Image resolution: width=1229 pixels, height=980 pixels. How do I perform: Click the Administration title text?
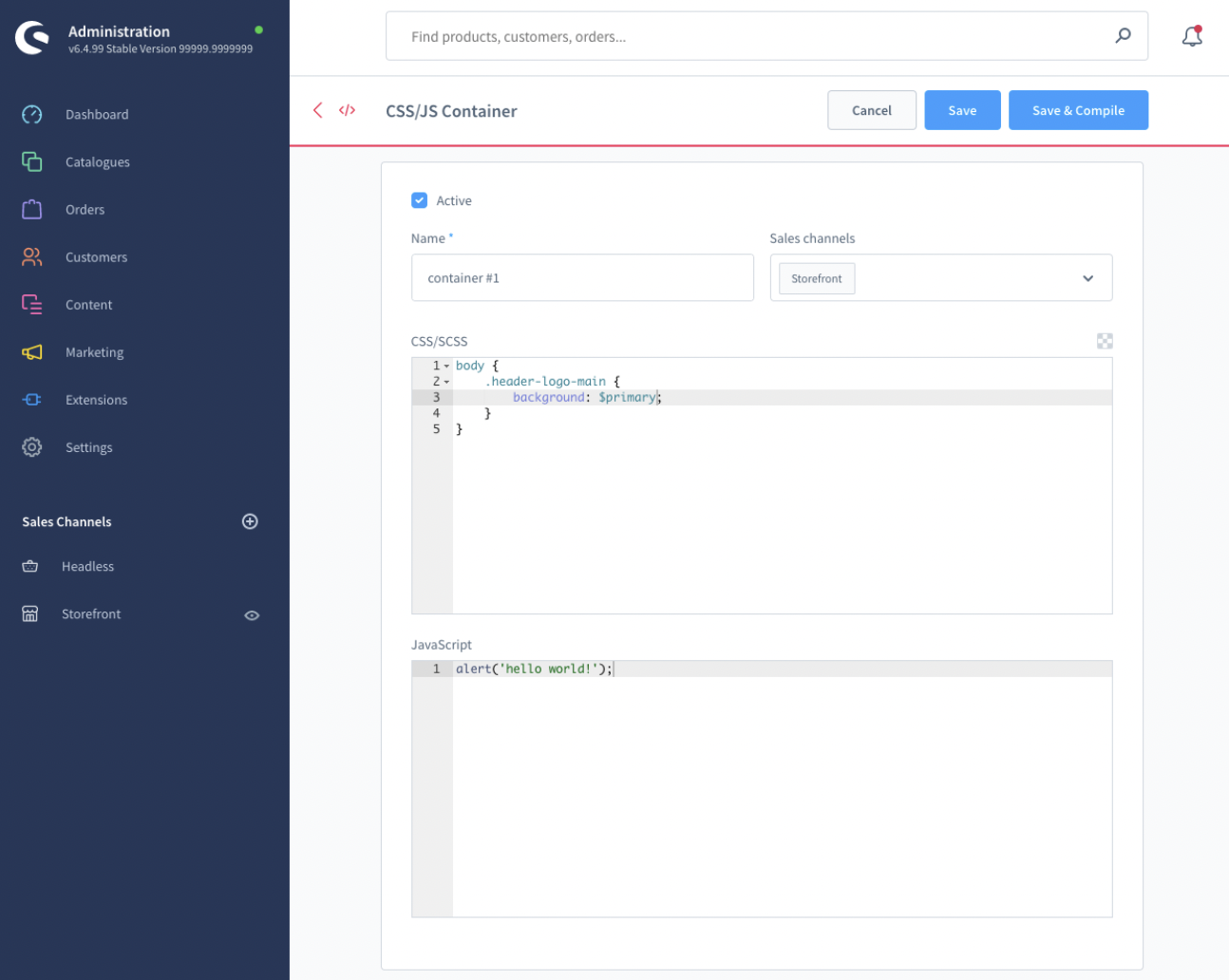click(x=119, y=31)
